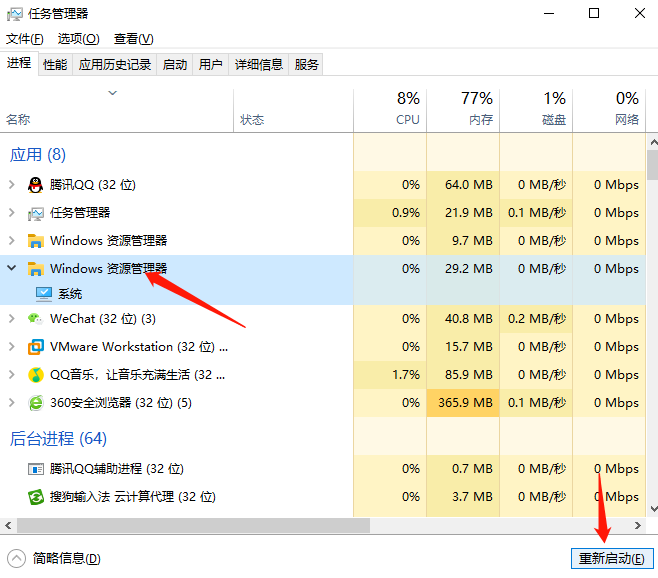The image size is (658, 578).
Task: Open the 文件(F) menu
Action: [25, 39]
